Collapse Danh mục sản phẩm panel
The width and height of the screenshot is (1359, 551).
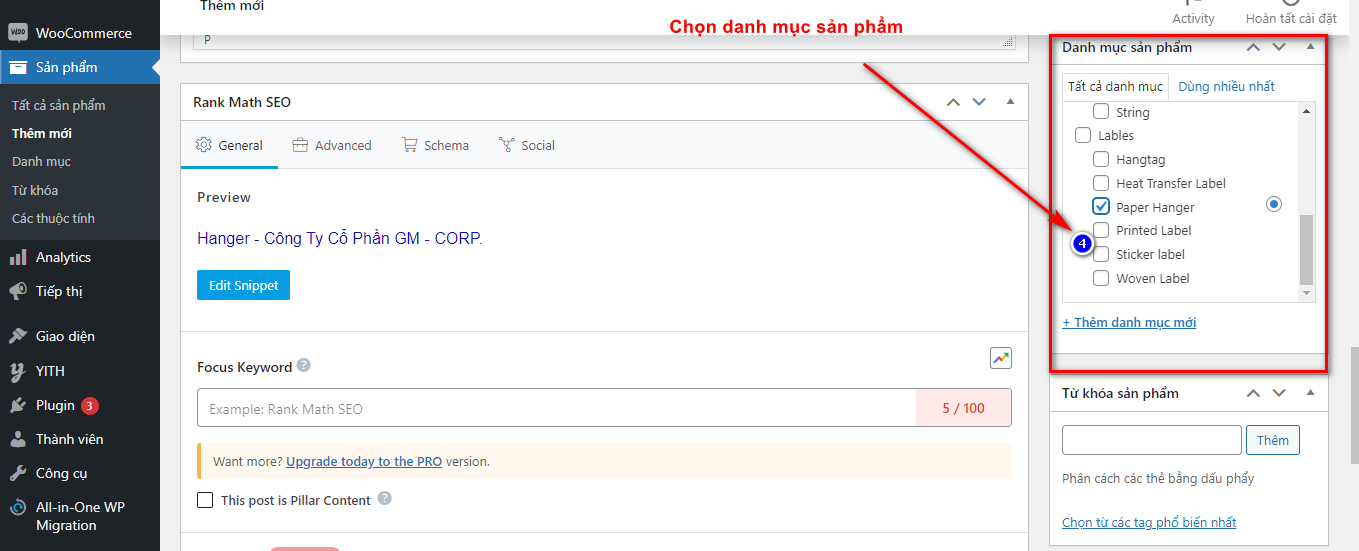coord(1310,47)
